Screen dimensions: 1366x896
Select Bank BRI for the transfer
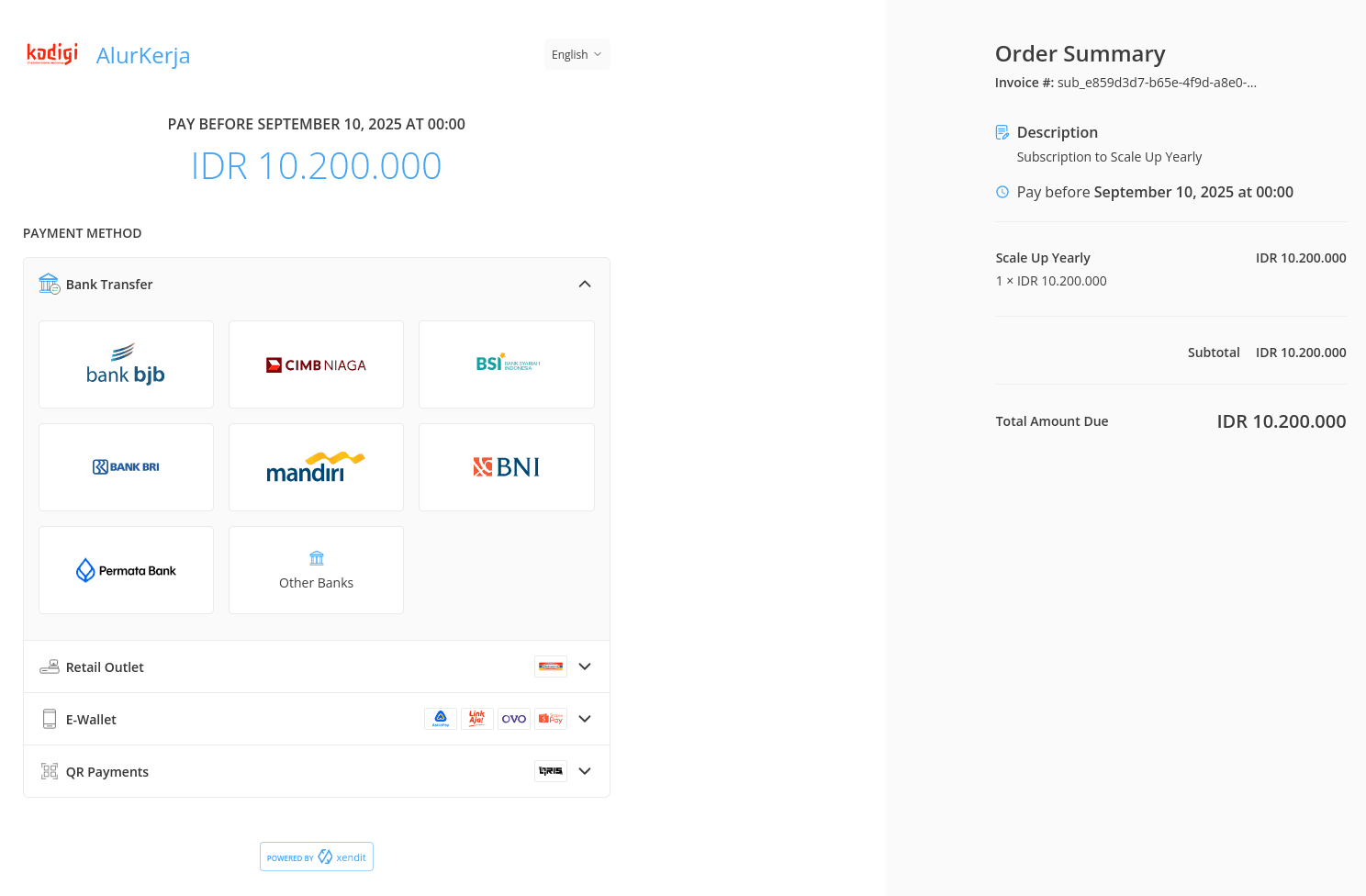point(126,467)
